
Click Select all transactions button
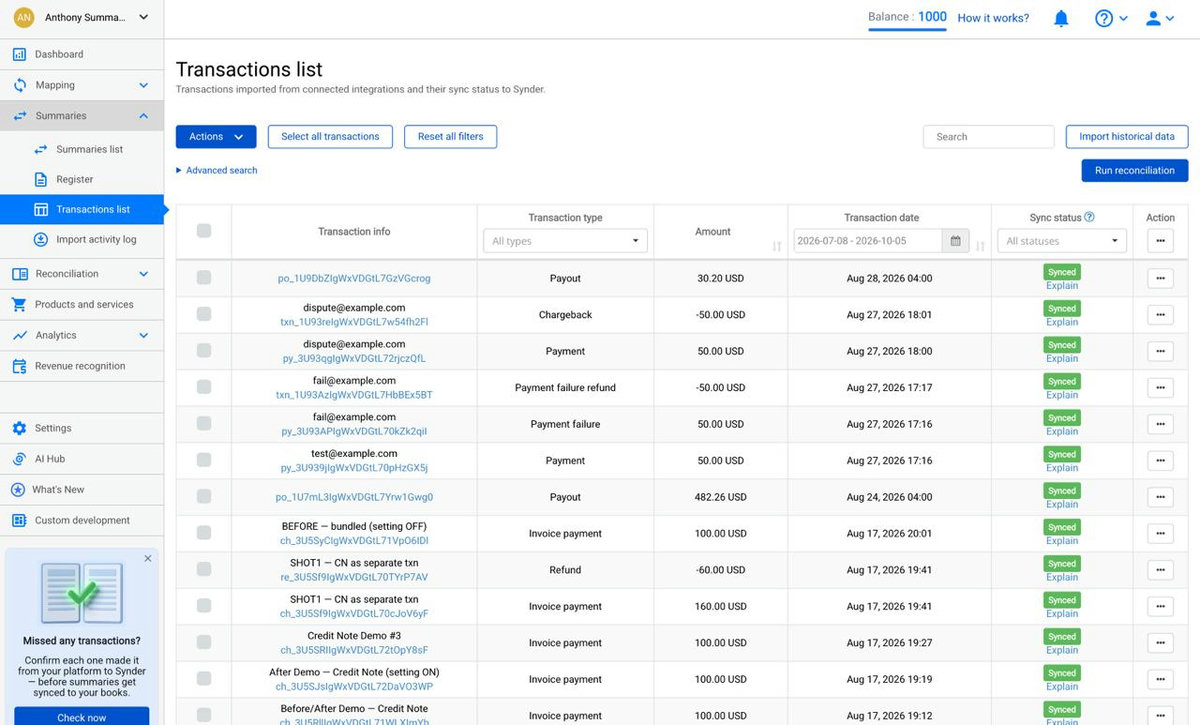click(330, 137)
